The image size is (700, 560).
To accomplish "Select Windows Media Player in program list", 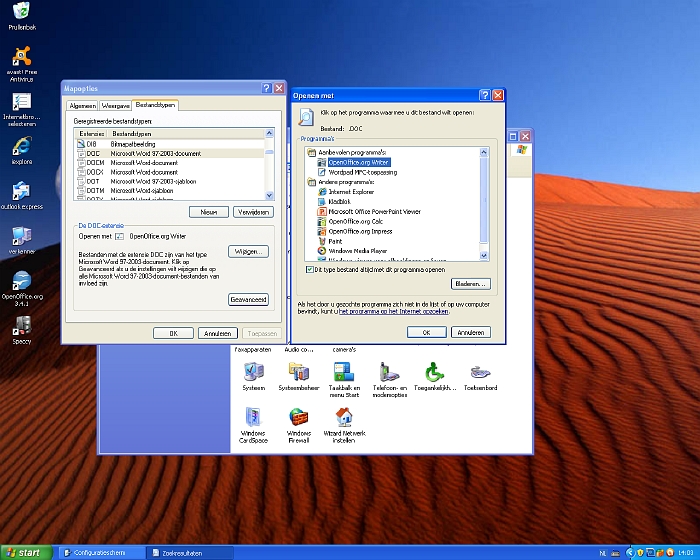I will tap(358, 251).
